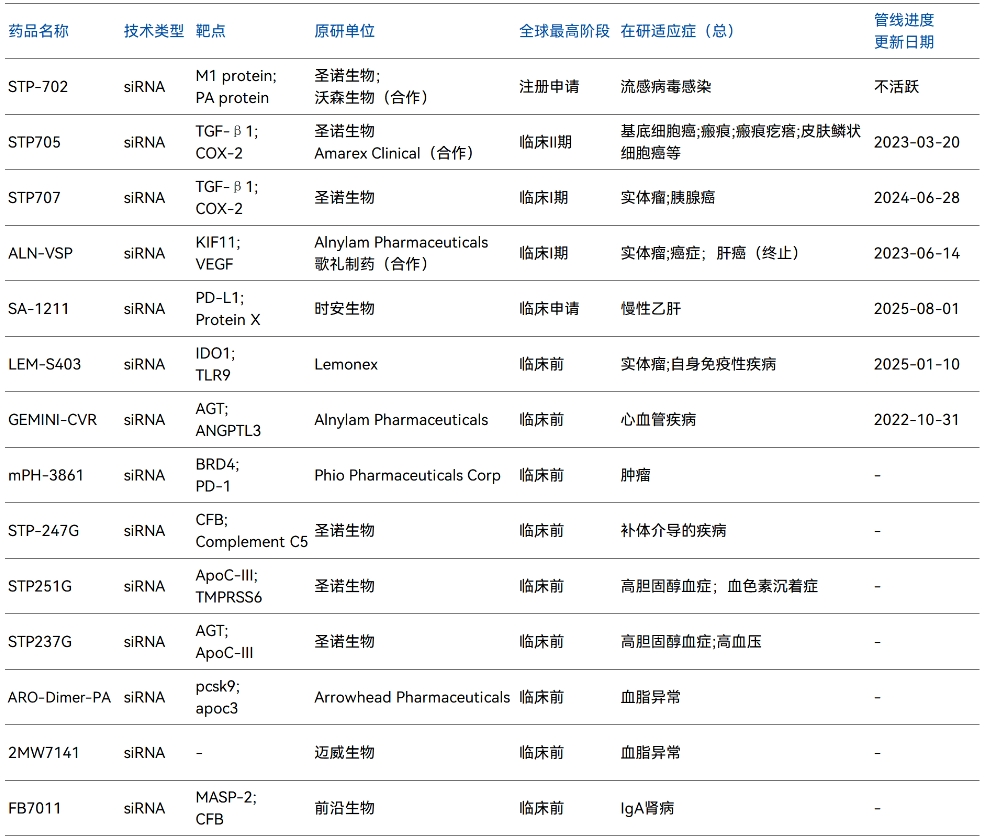The height and width of the screenshot is (839, 984).
Task: Open the STP-702 drug entry
Action: coord(36,88)
